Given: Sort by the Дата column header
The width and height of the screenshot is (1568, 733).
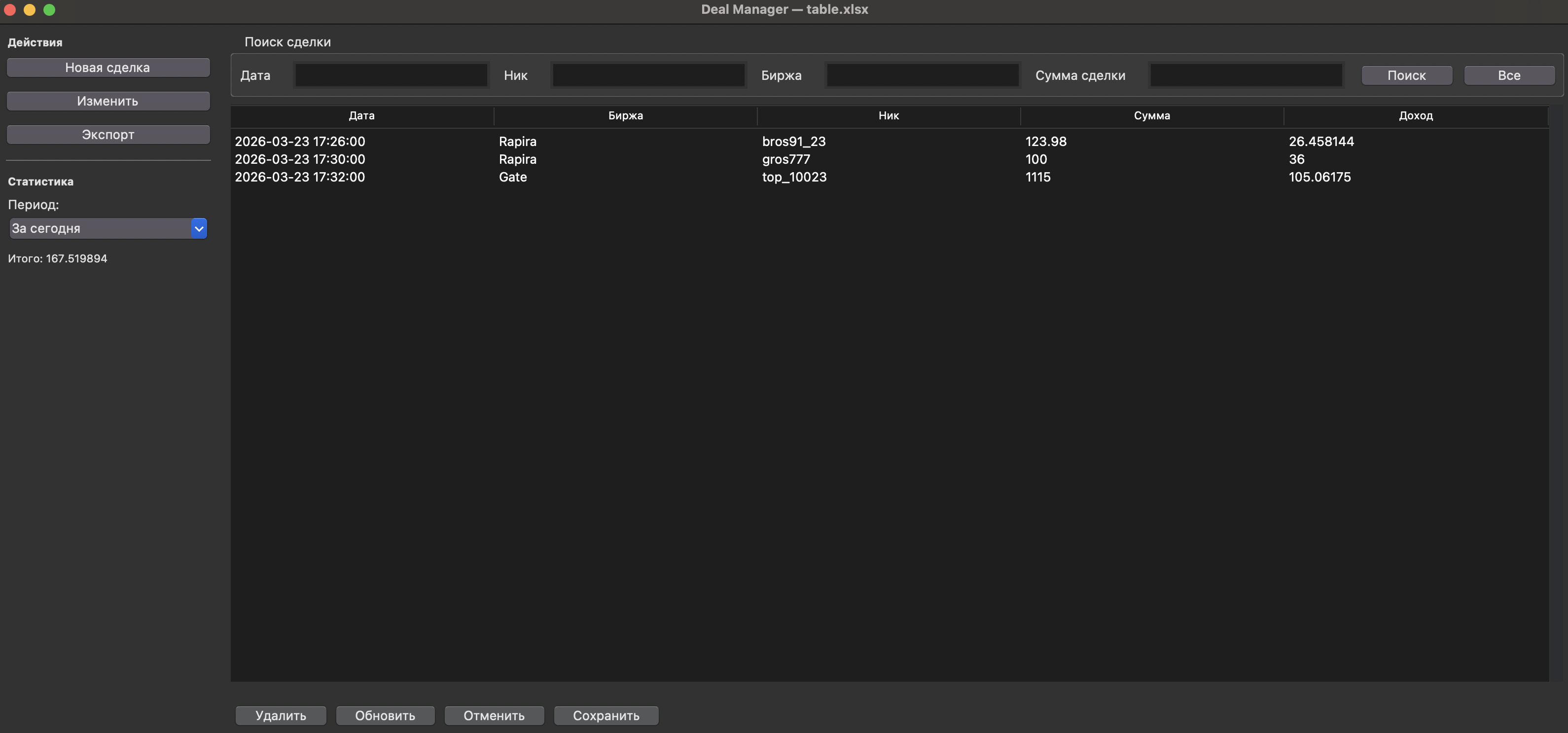Looking at the screenshot, I should click(x=362, y=116).
